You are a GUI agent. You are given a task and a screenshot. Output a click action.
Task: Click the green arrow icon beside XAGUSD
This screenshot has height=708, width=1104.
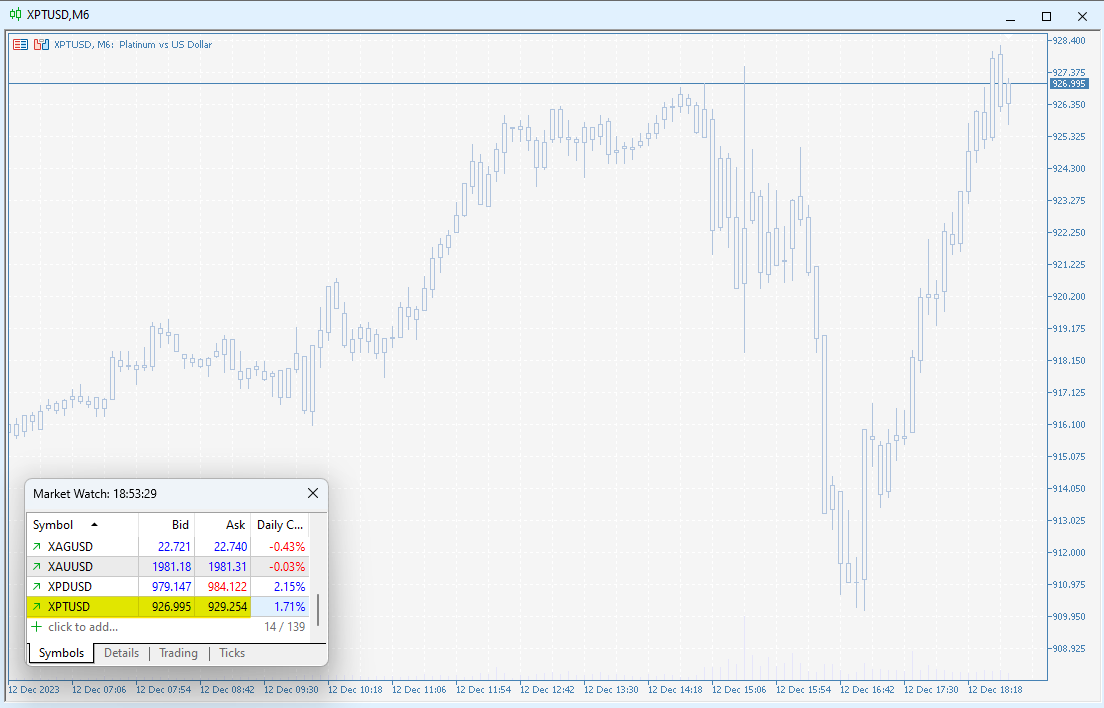[x=37, y=546]
